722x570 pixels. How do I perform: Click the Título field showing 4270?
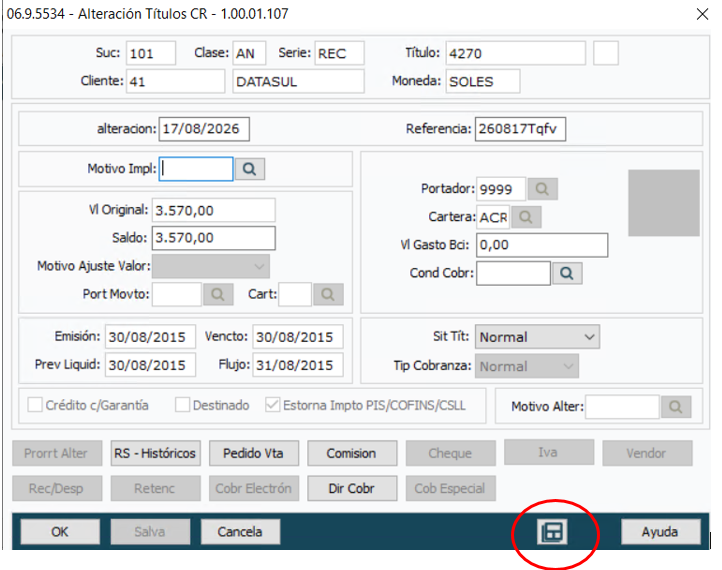[516, 53]
